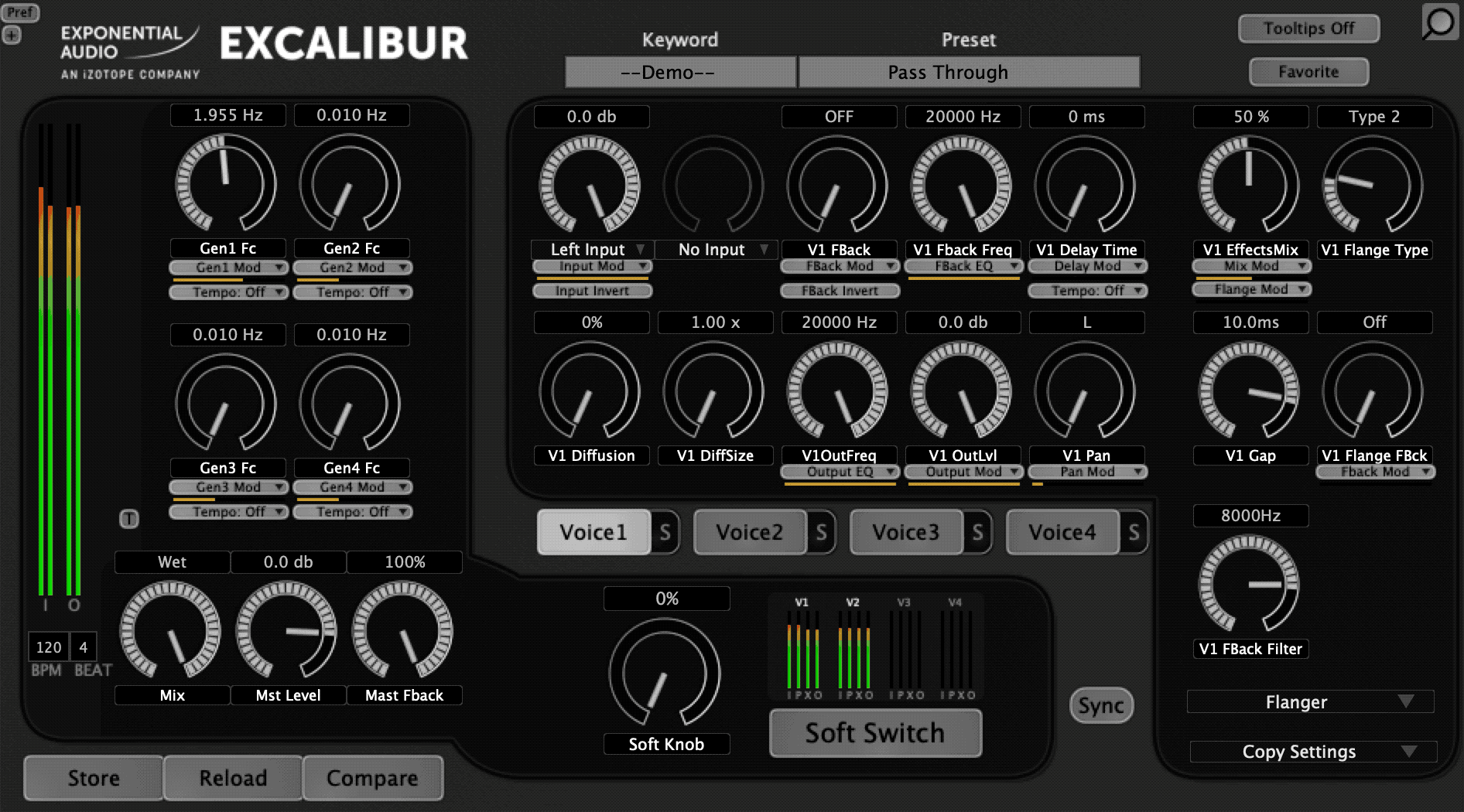The width and height of the screenshot is (1464, 812).
Task: Click the Pref icon in top corner
Action: pos(19,12)
